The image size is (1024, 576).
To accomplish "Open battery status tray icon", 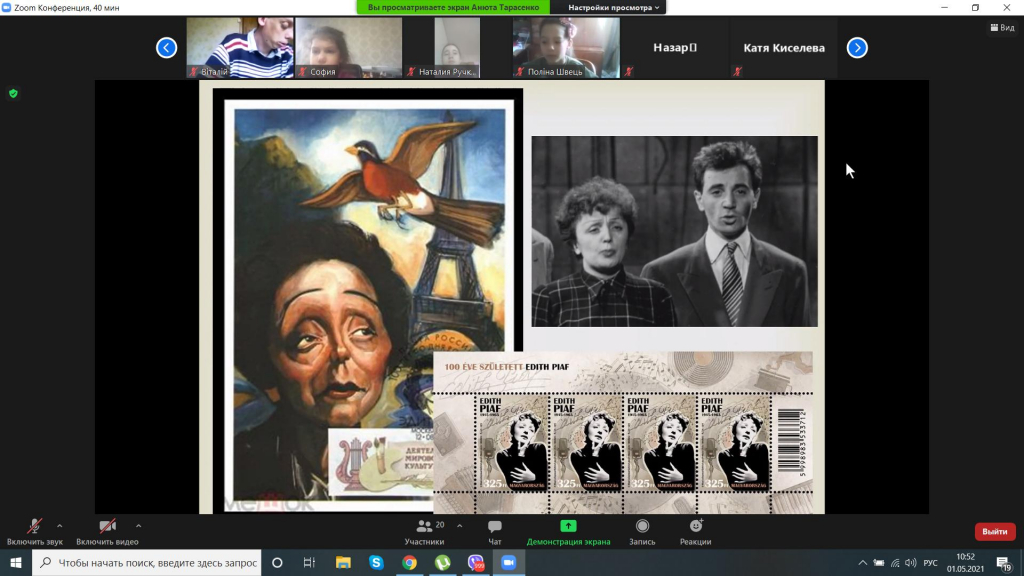I will (x=879, y=563).
